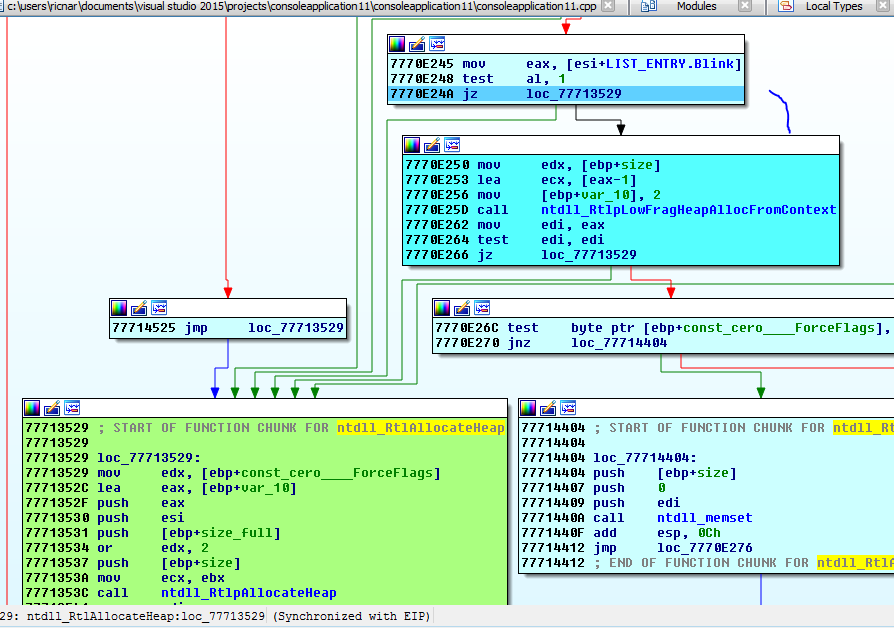Click the pencil icon on the 77714404 node

tap(549, 407)
